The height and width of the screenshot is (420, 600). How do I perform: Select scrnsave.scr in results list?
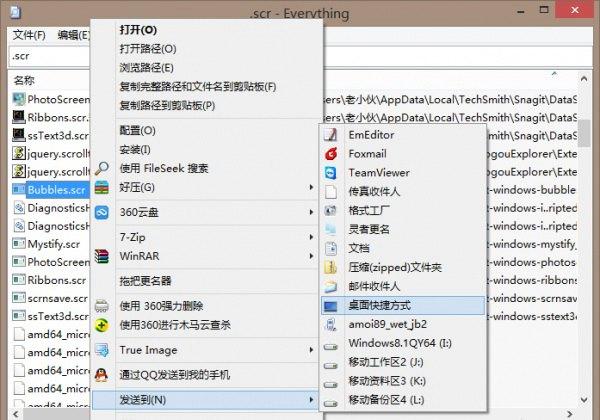pyautogui.click(x=58, y=298)
